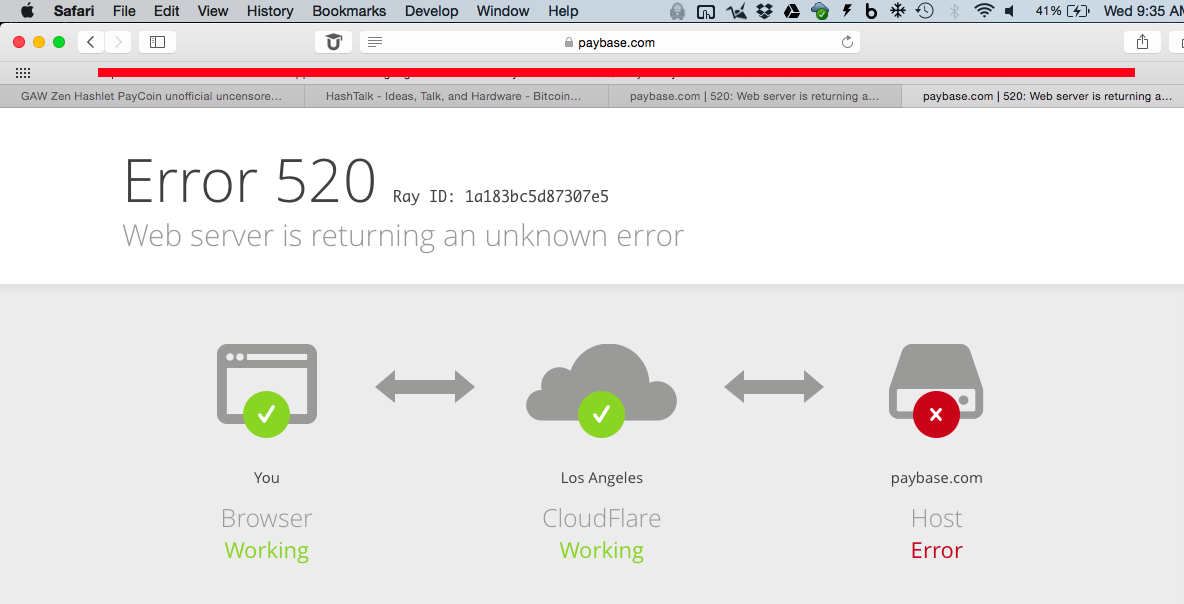Open the Bluetooth menu
Screen dimensions: 1184x604
(x=954, y=11)
